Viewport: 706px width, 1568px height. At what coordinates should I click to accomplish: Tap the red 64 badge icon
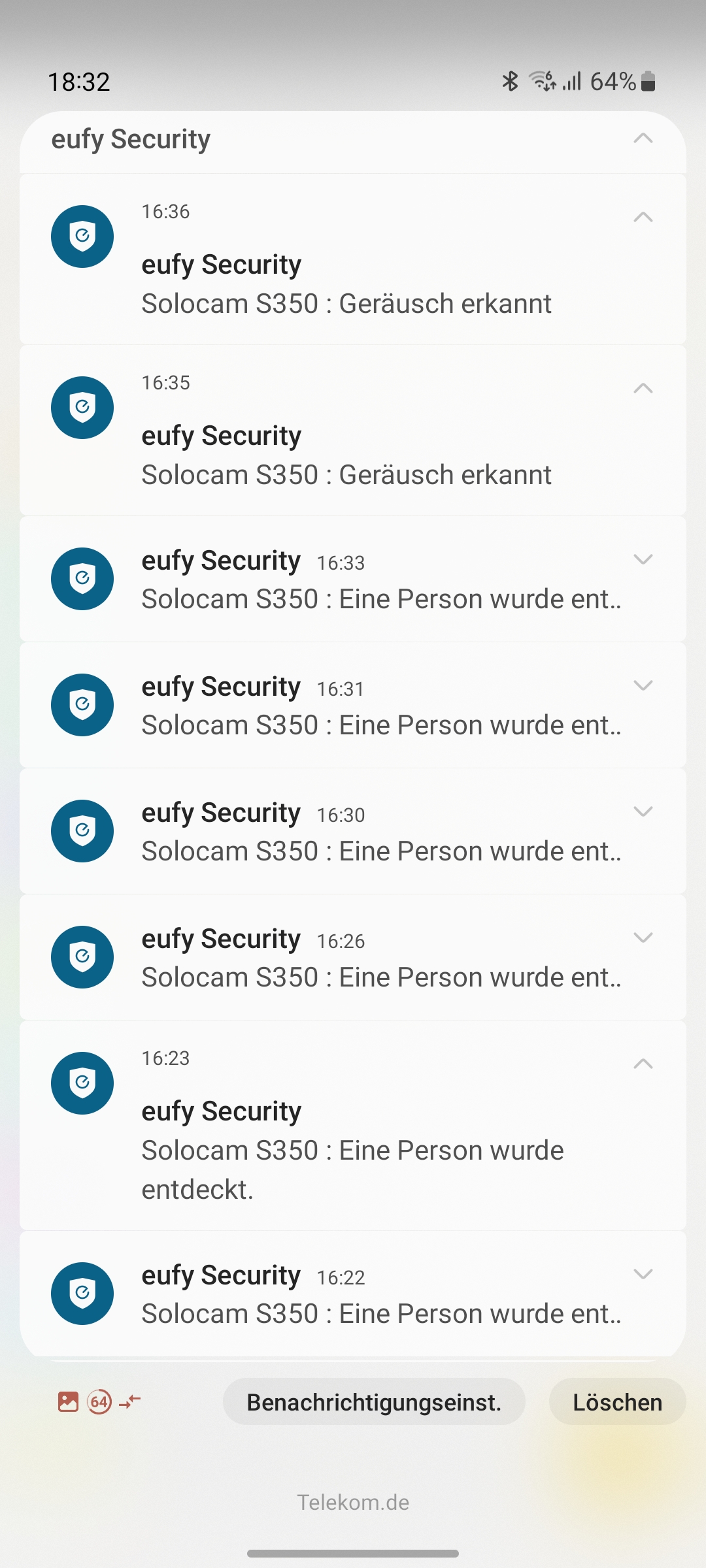click(99, 1401)
